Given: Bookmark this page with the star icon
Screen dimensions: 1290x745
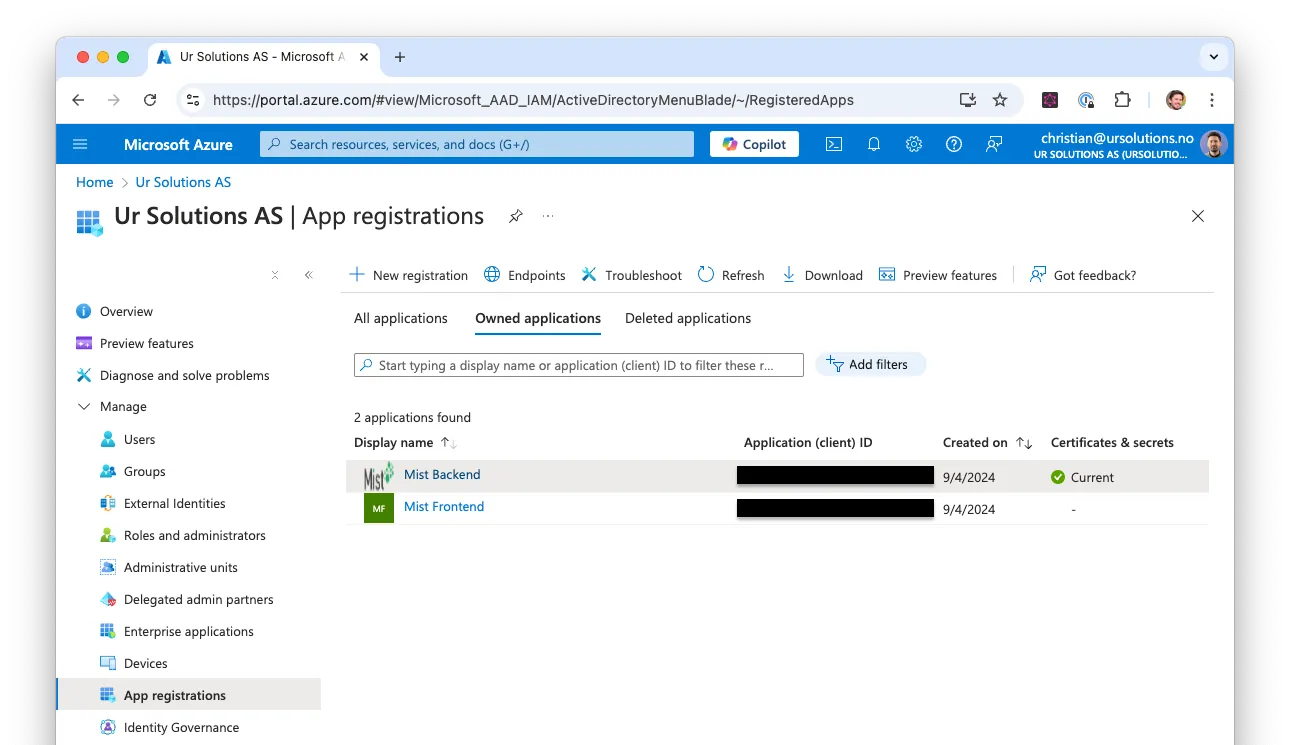Looking at the screenshot, I should [x=999, y=100].
